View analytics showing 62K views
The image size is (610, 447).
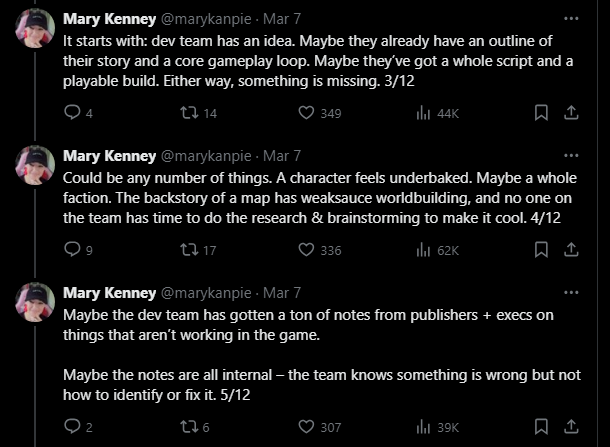coord(435,250)
